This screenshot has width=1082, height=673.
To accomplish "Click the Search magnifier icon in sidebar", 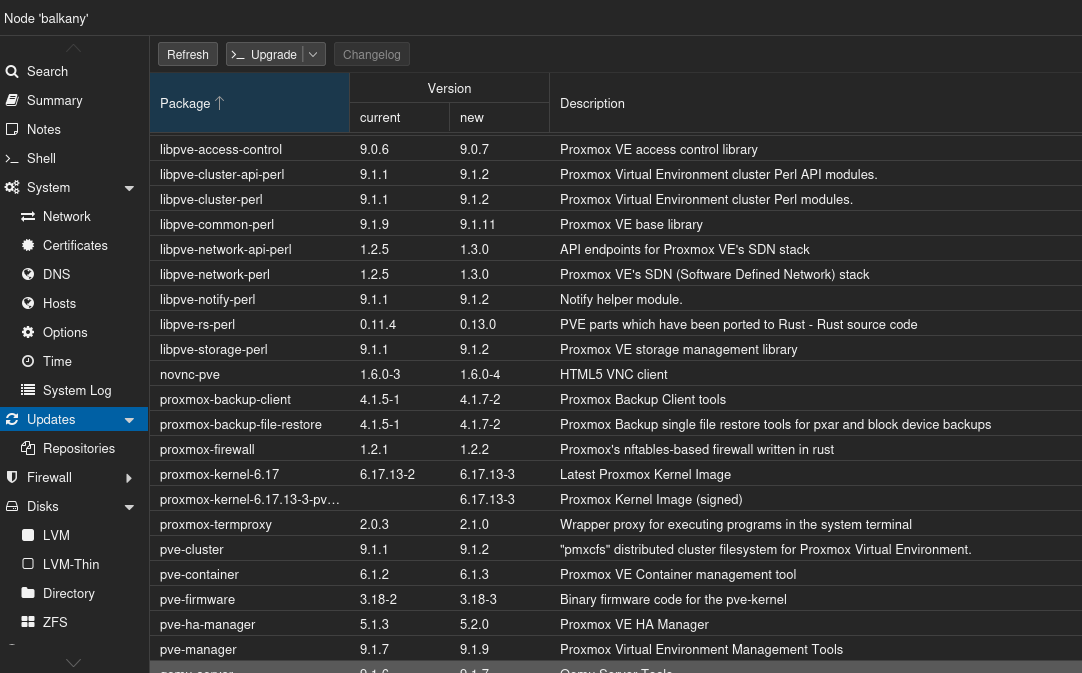I will click(x=12, y=72).
